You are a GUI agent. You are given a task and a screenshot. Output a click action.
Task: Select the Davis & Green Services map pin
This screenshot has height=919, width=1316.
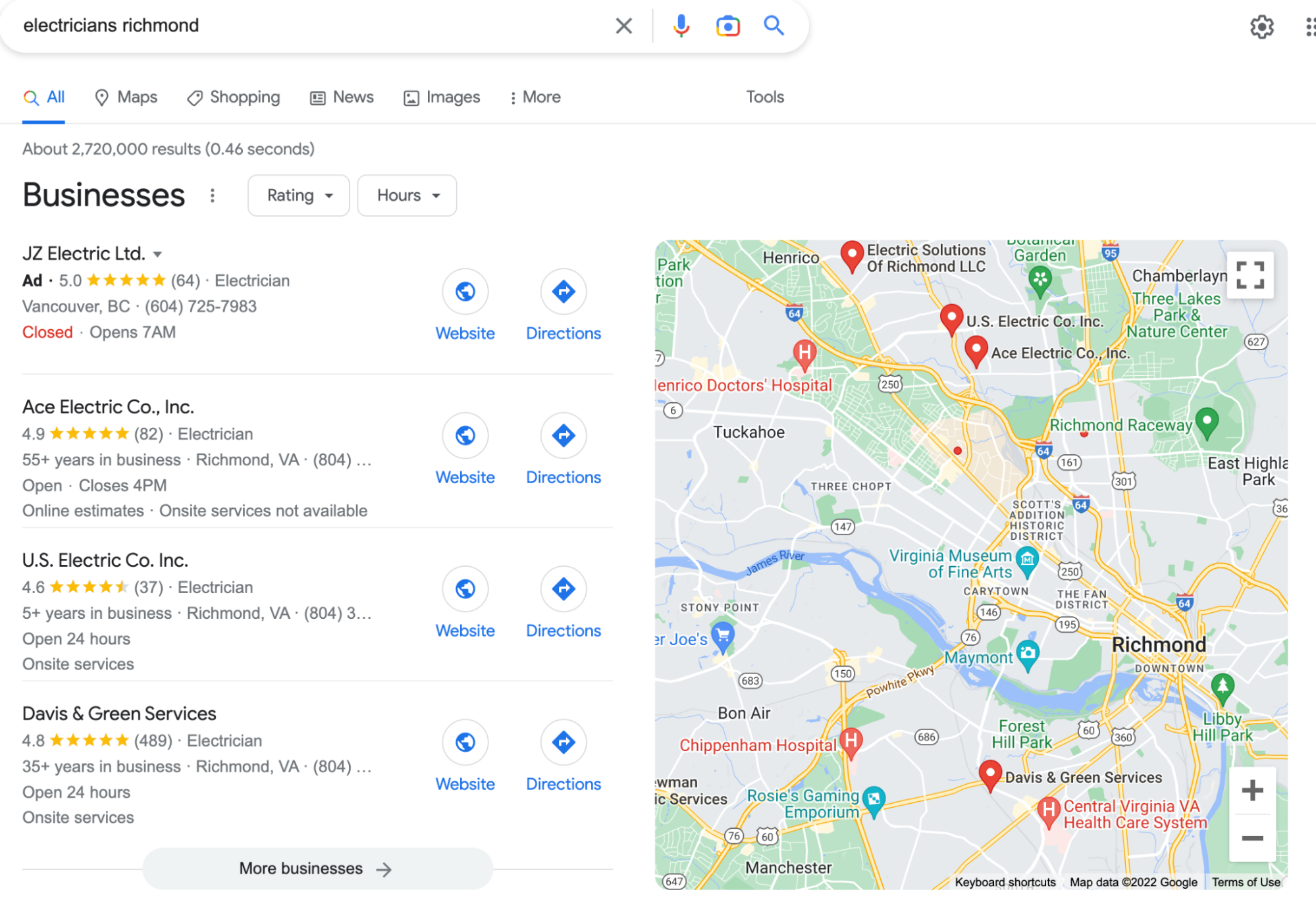coord(990,774)
